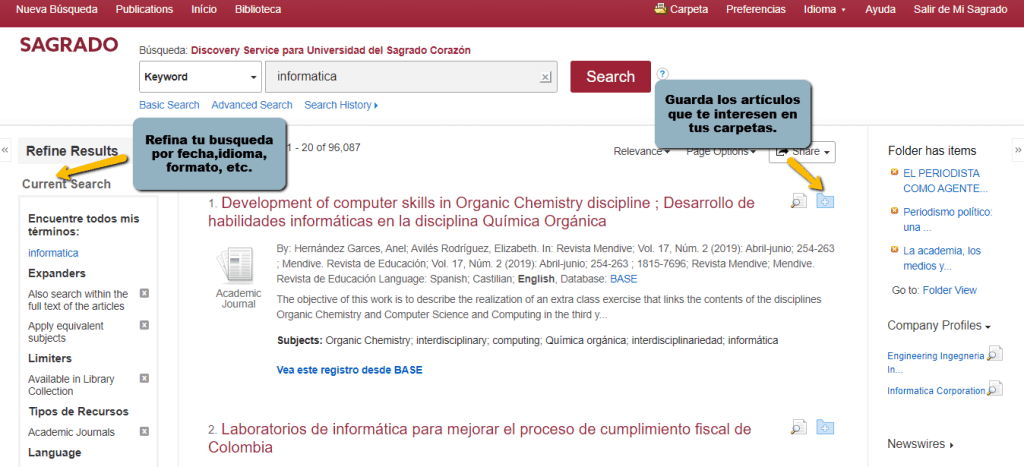Viewport: 1024px width, 467px height.
Task: Open the Keyword field dropdown
Action: [200, 77]
